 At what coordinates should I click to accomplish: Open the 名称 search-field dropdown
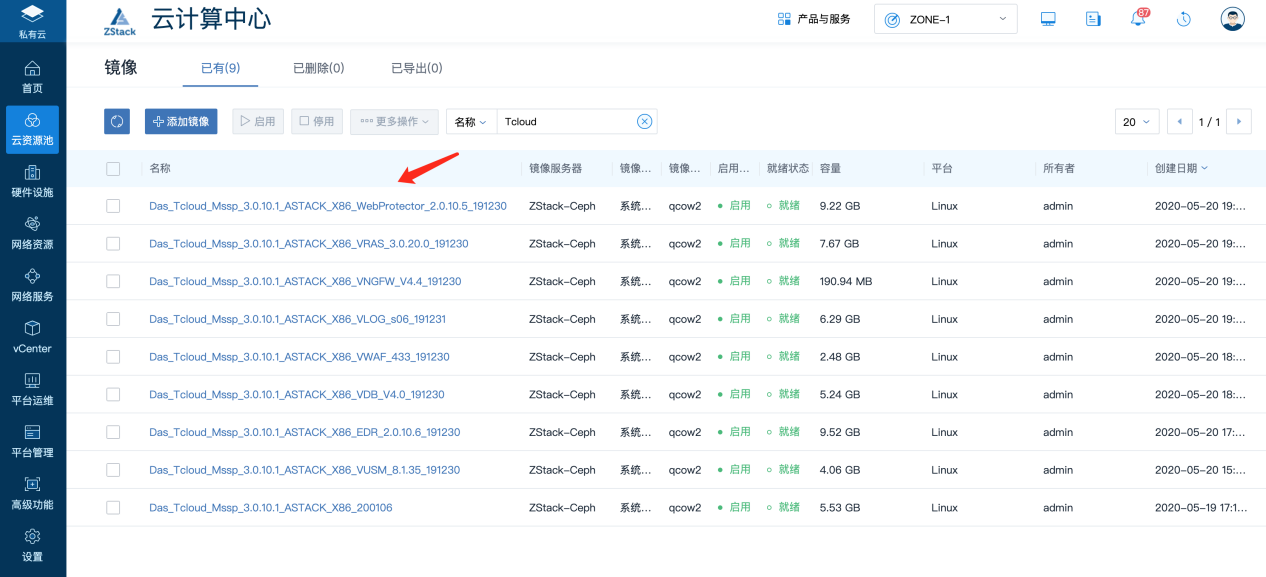[x=471, y=122]
